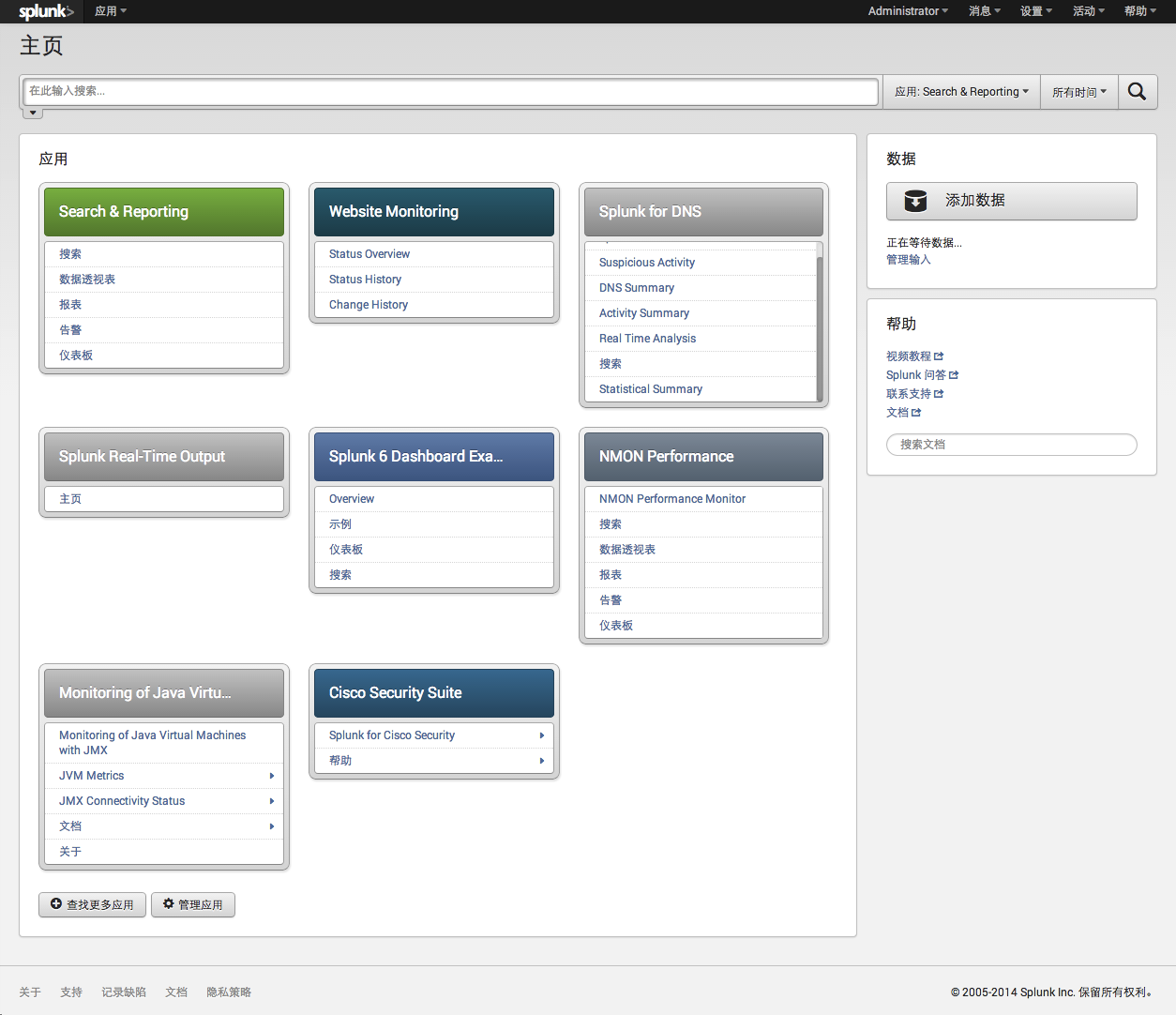The image size is (1176, 1015).
Task: Click the 搜索文档 documentation search box
Action: coord(1011,445)
